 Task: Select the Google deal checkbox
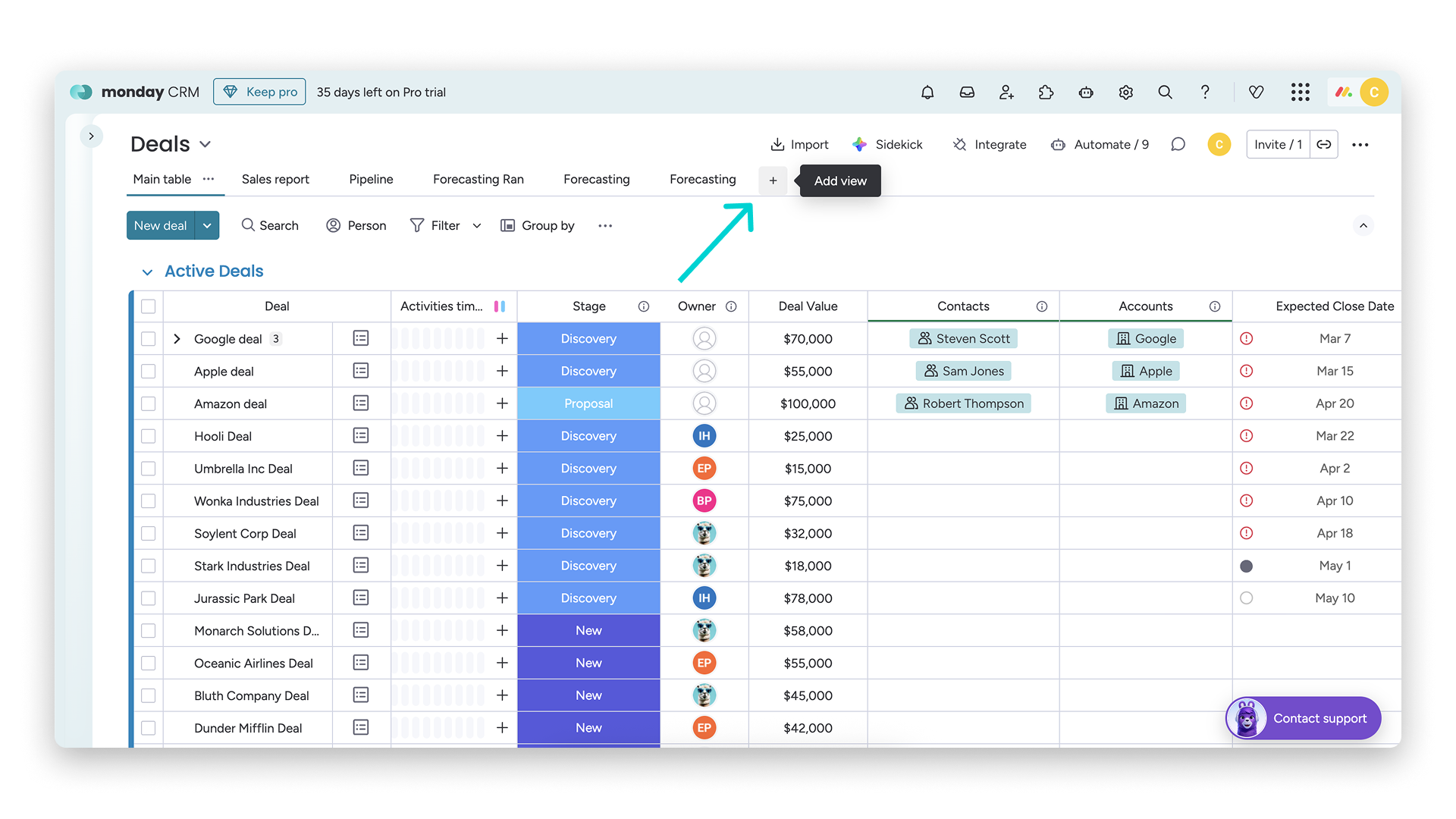[149, 339]
